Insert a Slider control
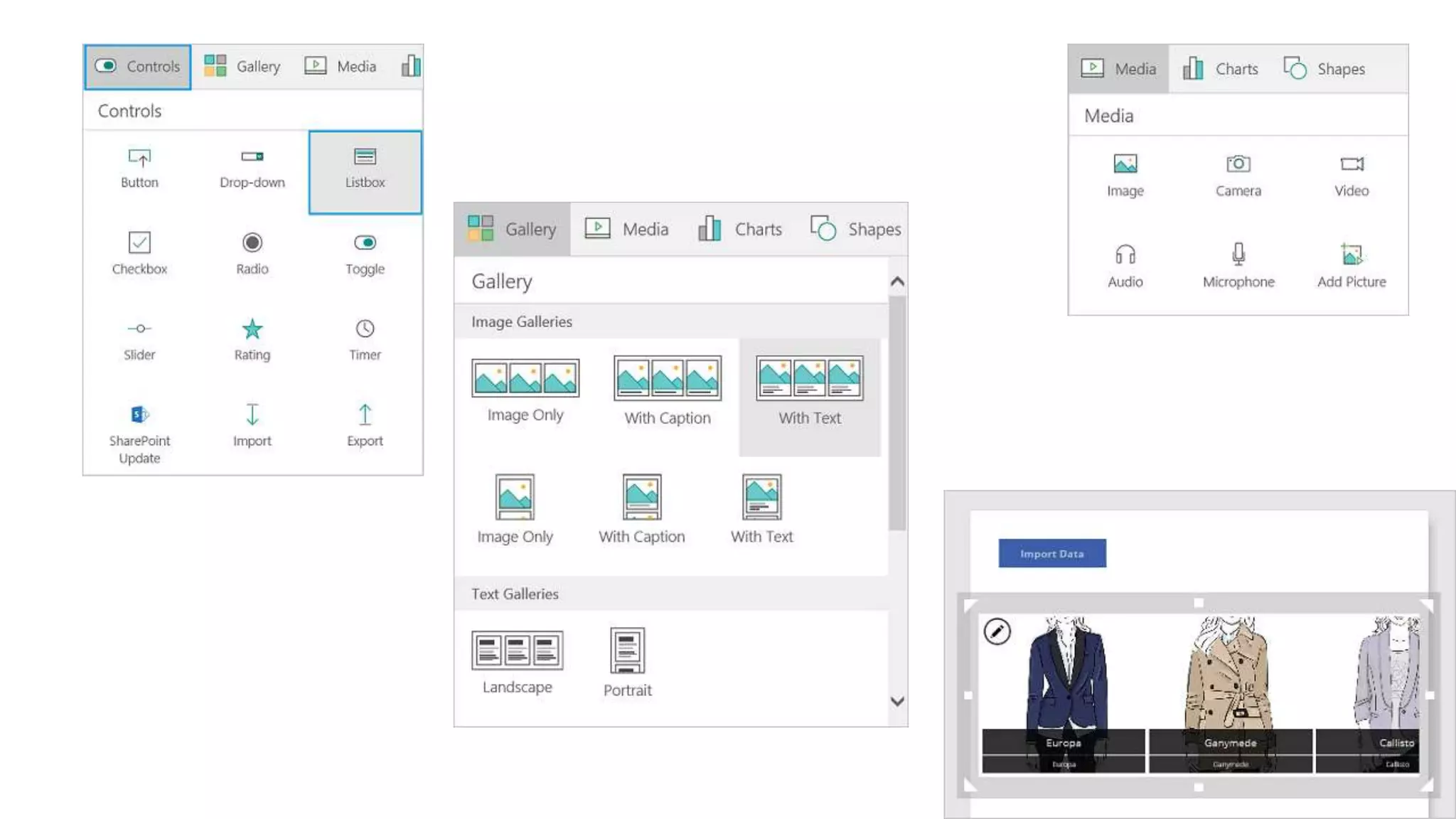The width and height of the screenshot is (1456, 819). 139,339
